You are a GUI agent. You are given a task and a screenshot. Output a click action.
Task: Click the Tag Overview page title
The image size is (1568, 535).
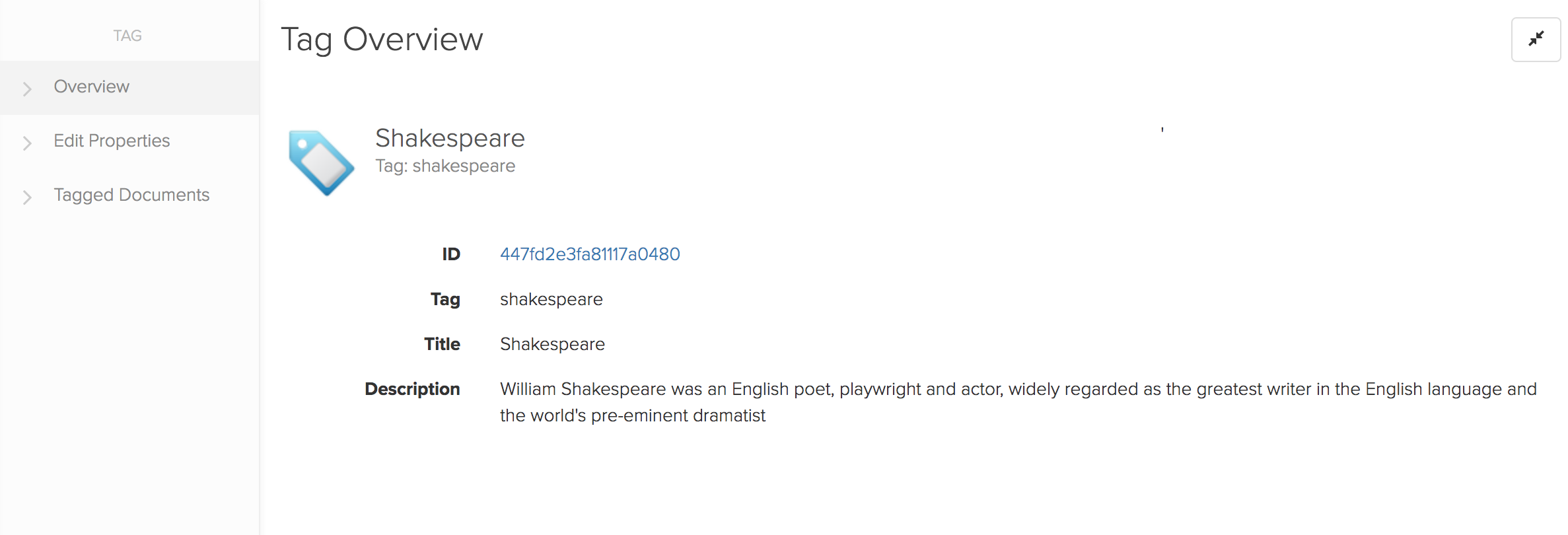(382, 40)
